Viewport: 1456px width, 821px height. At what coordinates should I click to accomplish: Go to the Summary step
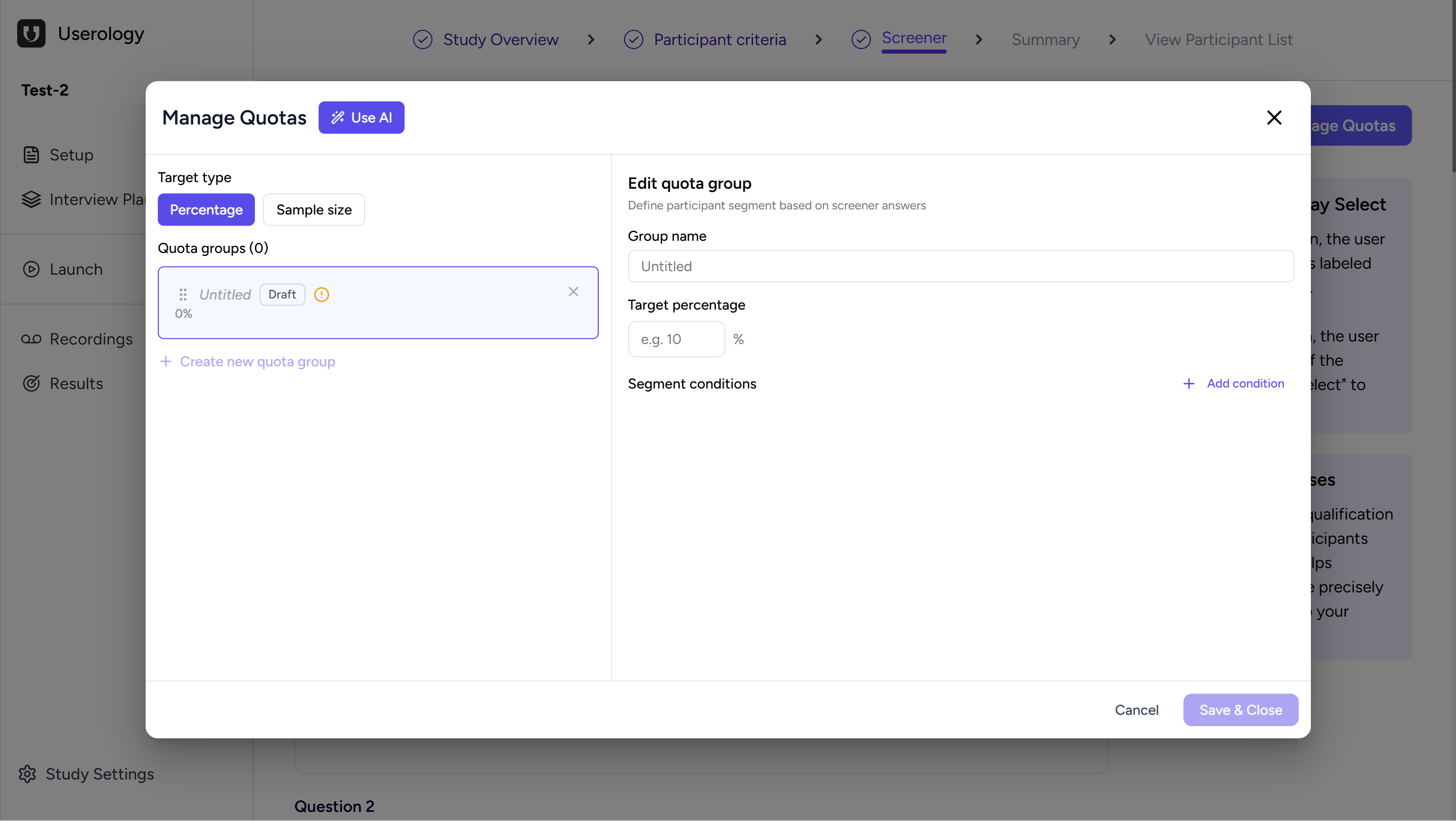pyautogui.click(x=1045, y=39)
